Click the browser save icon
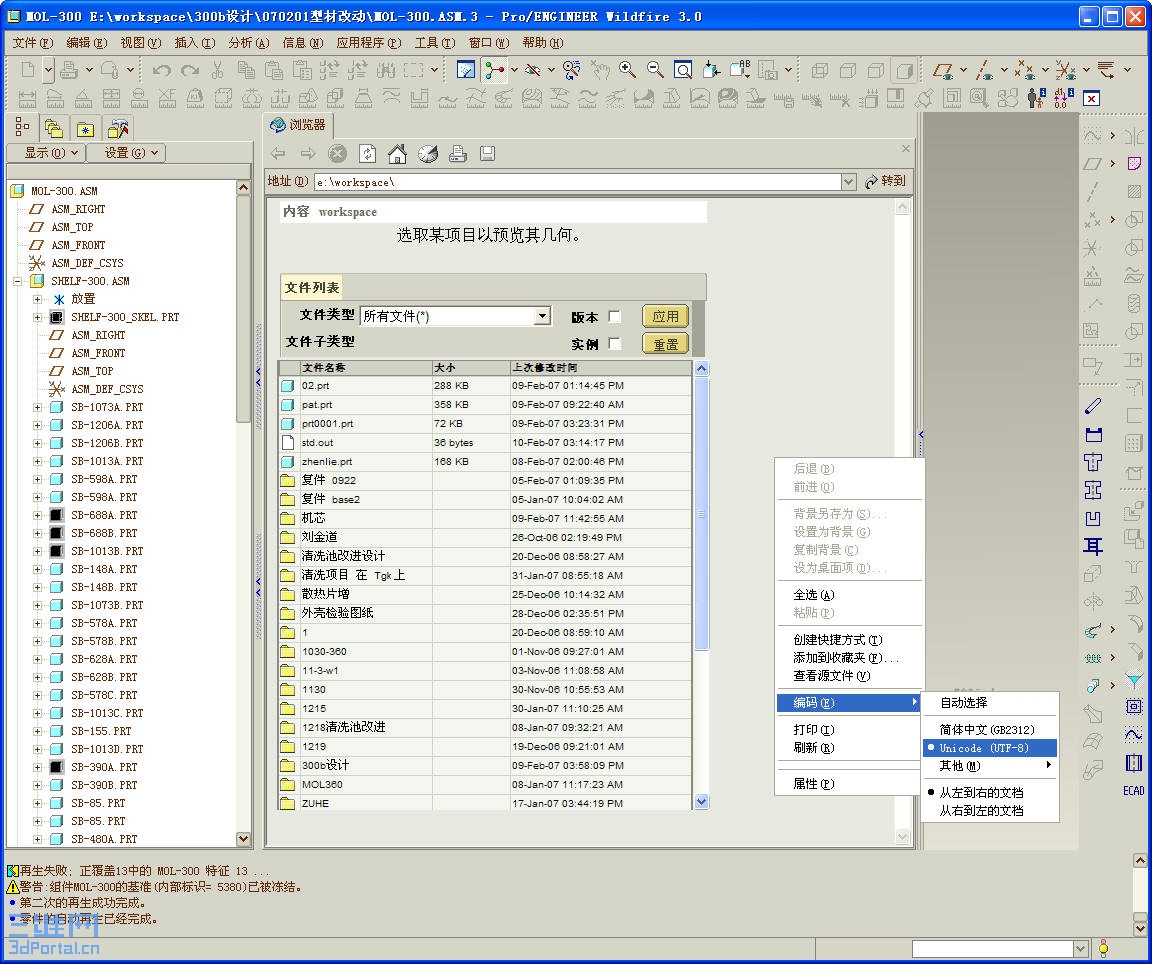The width and height of the screenshot is (1152, 964). 487,154
